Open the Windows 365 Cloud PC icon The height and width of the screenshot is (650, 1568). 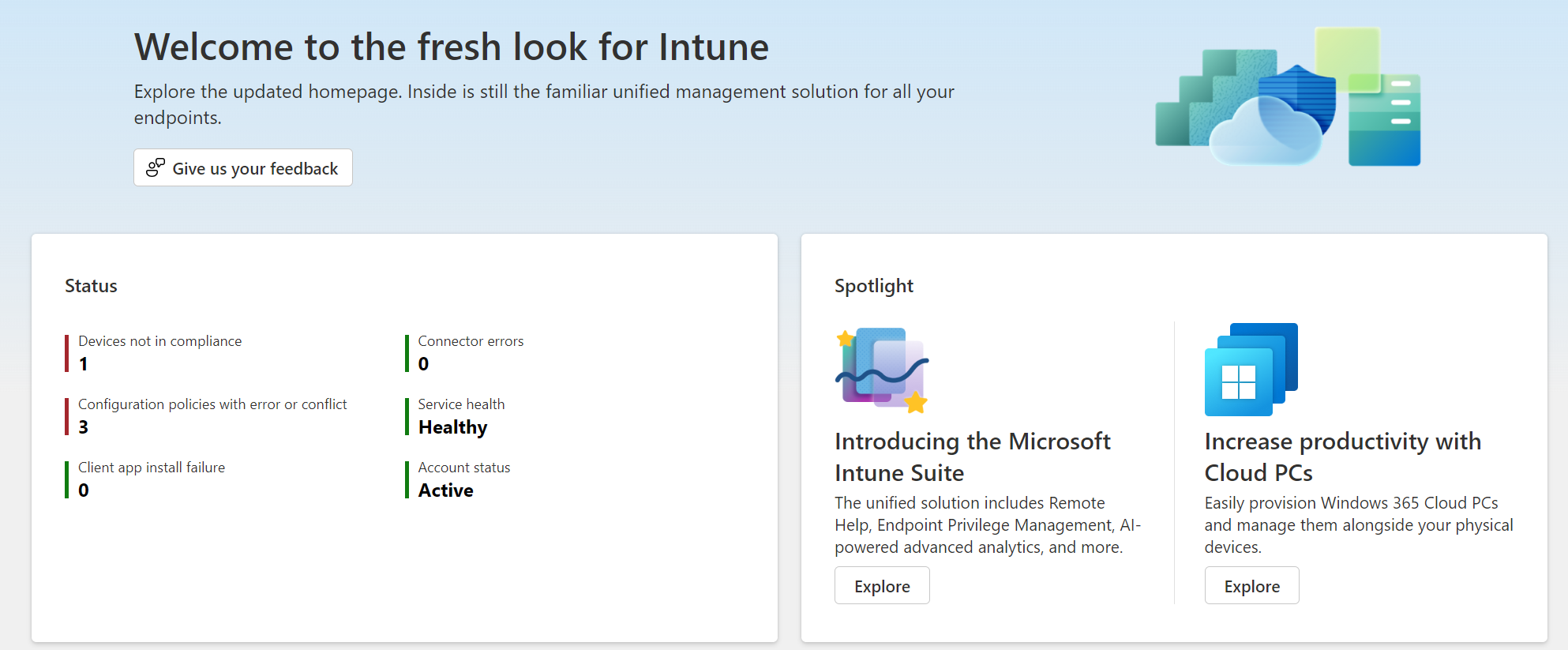[1251, 369]
